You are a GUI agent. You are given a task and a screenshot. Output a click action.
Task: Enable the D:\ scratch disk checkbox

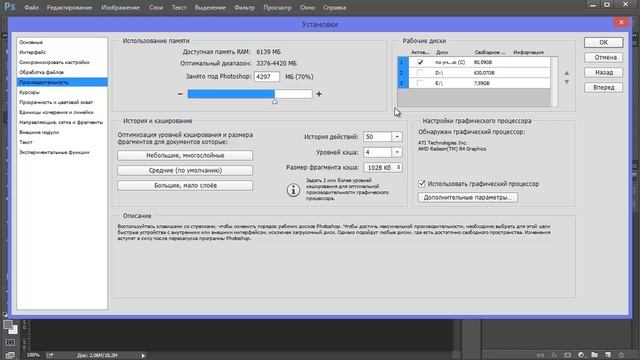[x=420, y=73]
